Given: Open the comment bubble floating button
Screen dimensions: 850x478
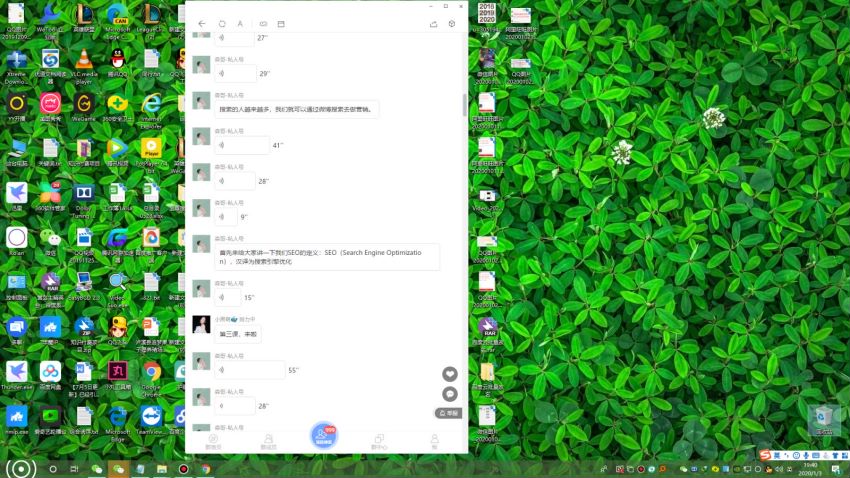Looking at the screenshot, I should click(450, 394).
